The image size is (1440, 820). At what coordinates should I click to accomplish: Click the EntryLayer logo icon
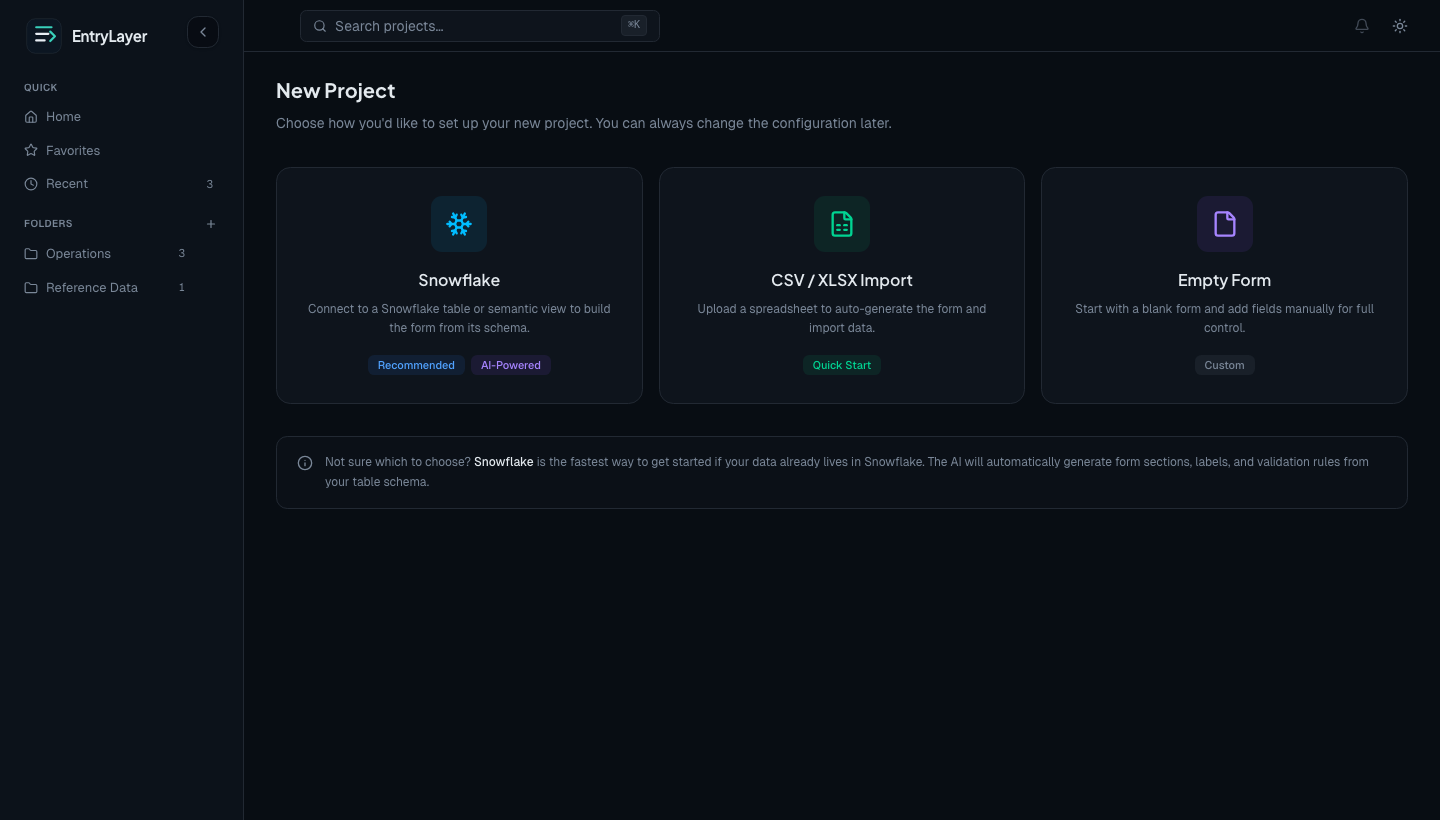pos(44,36)
